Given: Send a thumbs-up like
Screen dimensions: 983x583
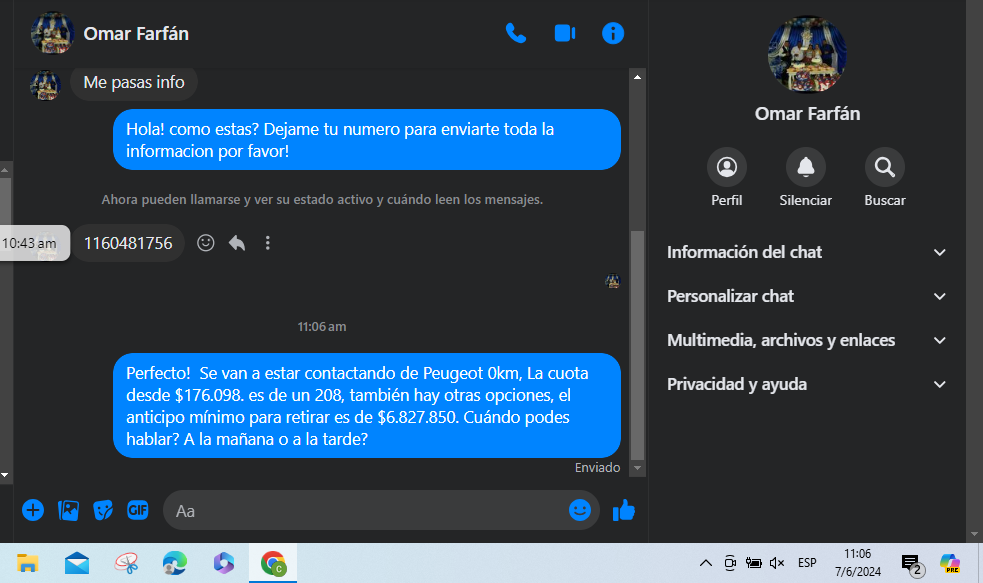Looking at the screenshot, I should point(624,510).
